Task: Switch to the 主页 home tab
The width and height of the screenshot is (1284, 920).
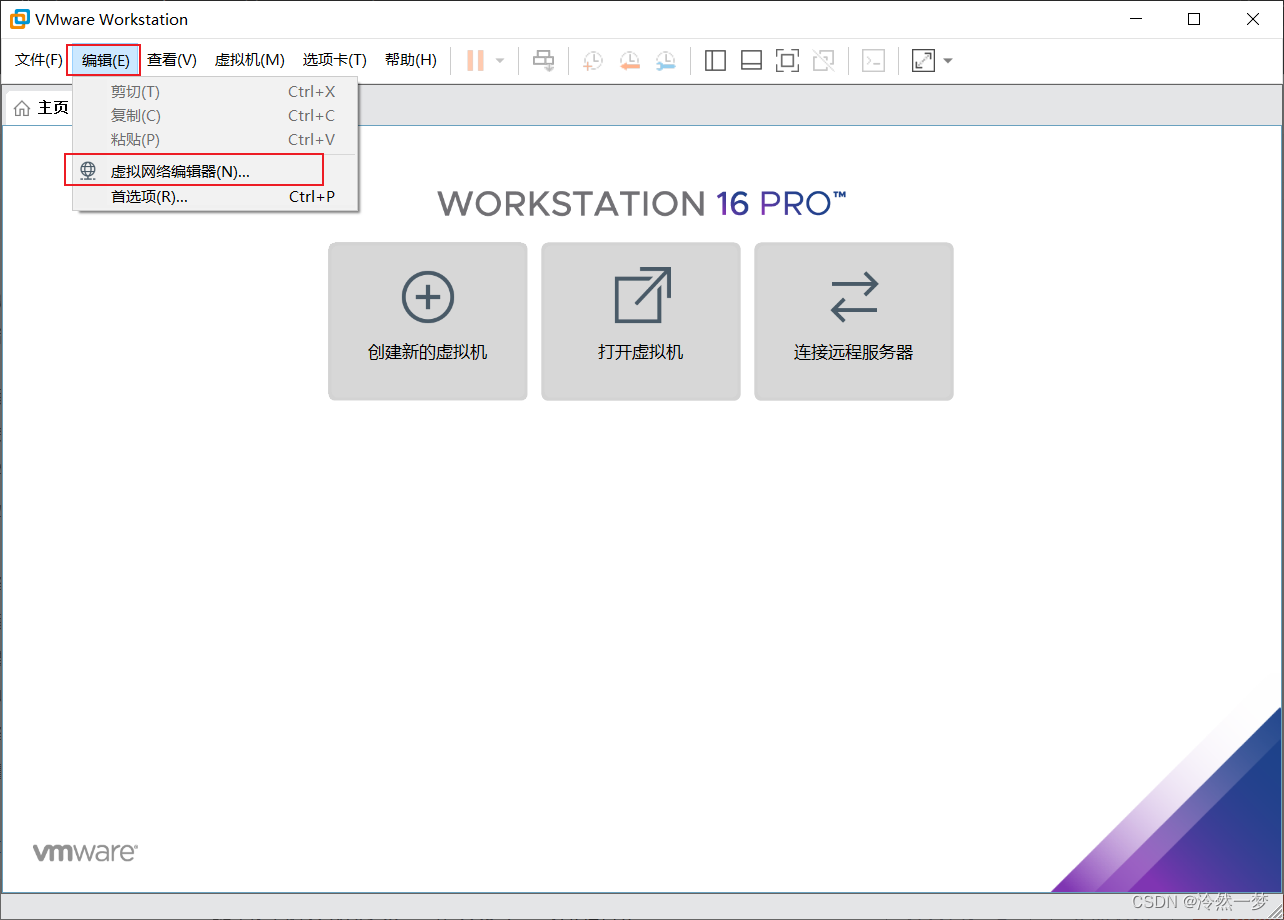Action: click(40, 108)
